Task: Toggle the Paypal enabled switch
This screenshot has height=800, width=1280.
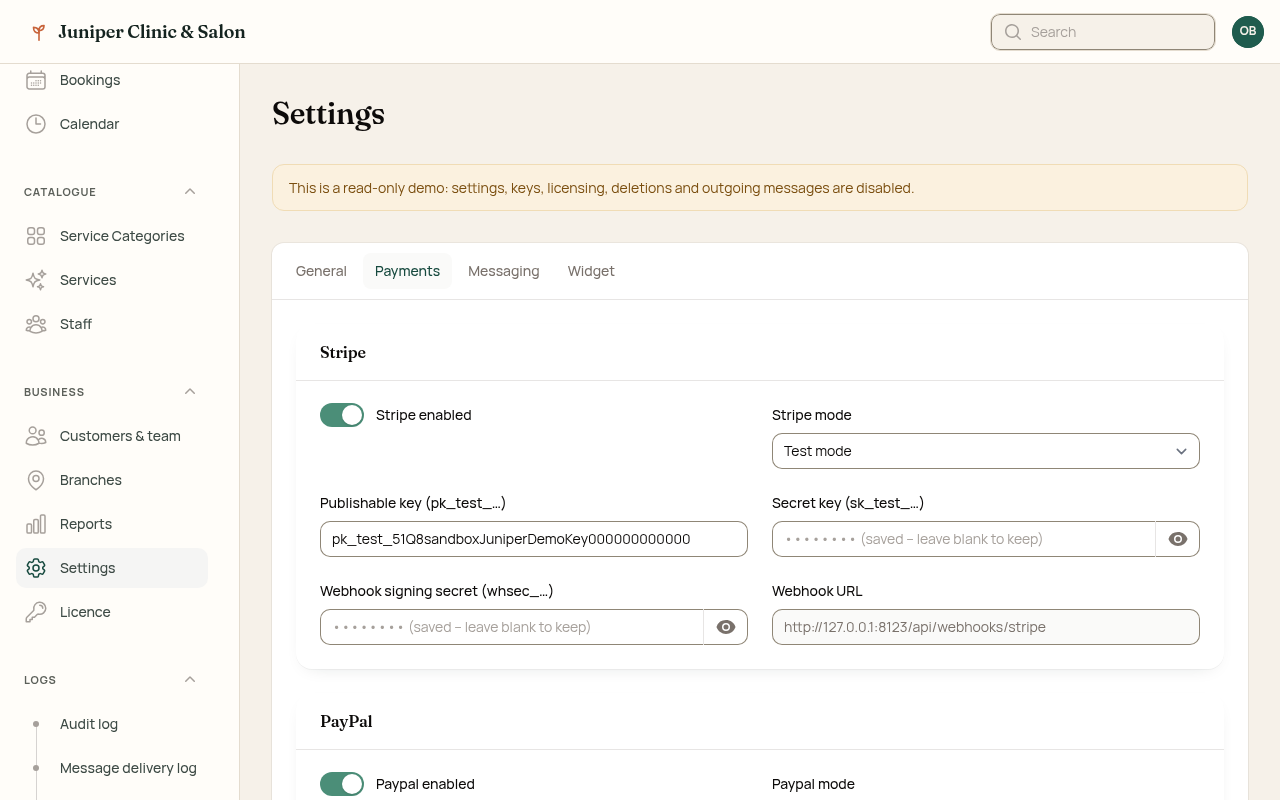Action: click(342, 784)
